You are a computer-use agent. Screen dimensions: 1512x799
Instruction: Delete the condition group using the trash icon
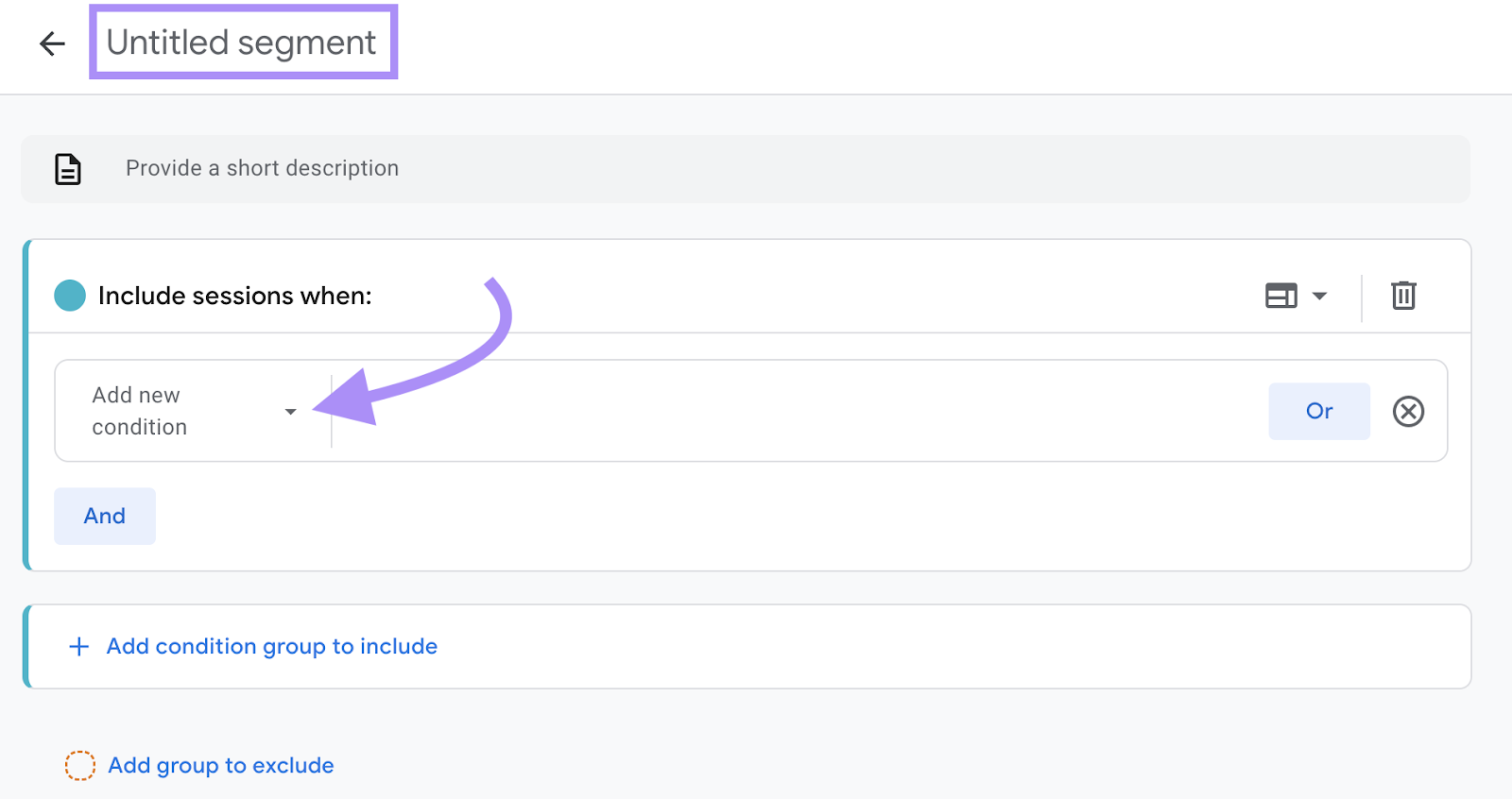(1404, 296)
